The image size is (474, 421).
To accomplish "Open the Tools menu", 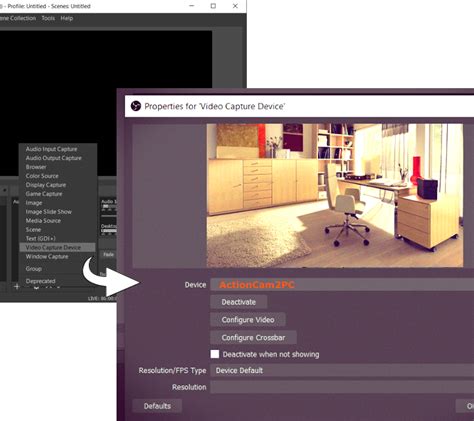I will 48,18.
